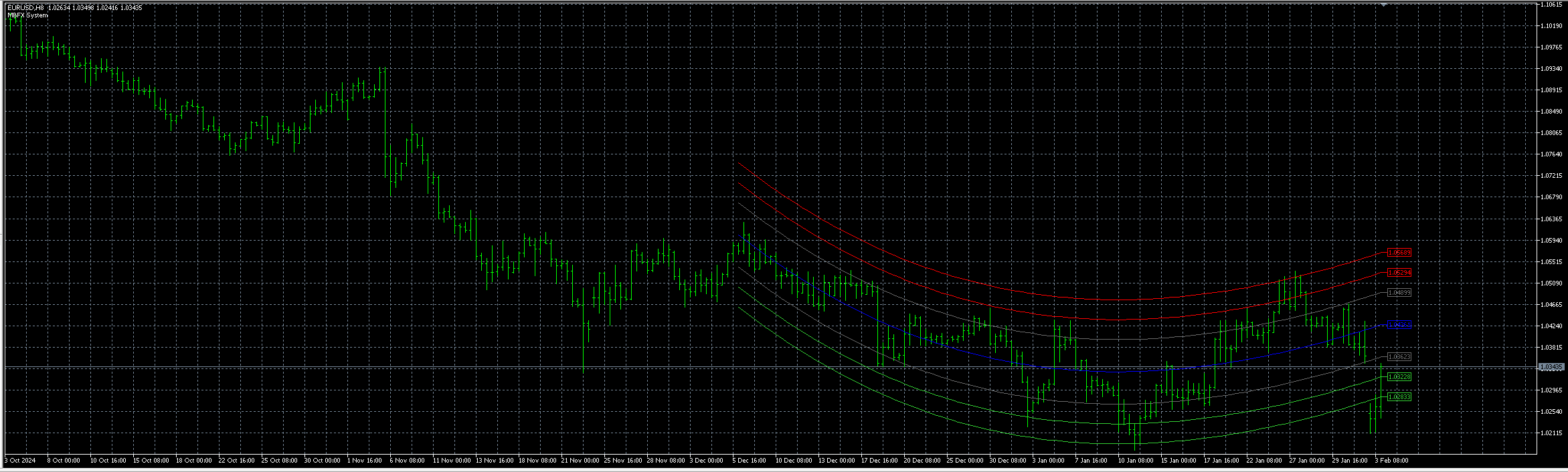Click the 13 Dec 00:00 time label

pyautogui.click(x=837, y=461)
